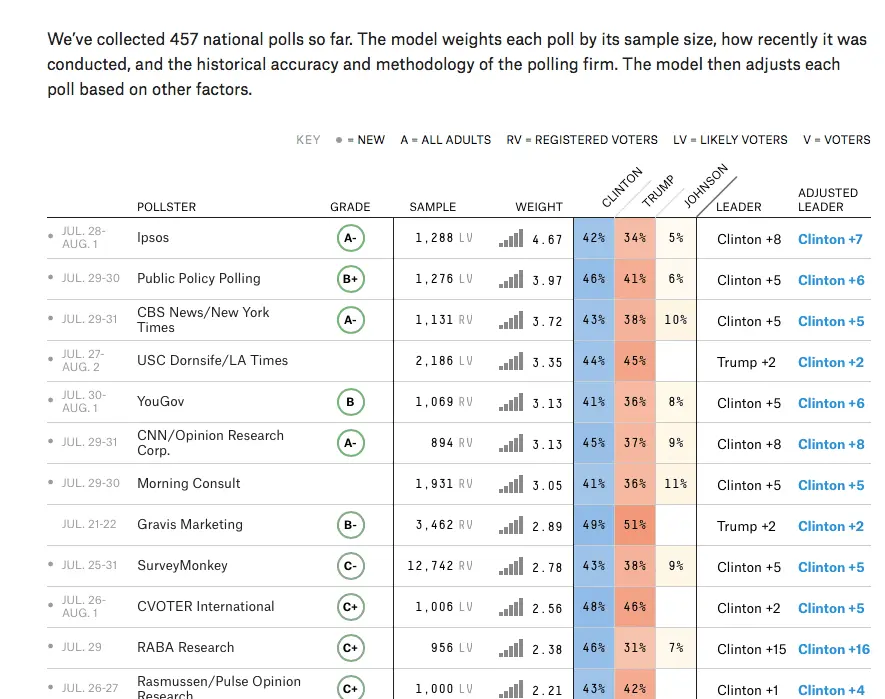The width and height of the screenshot is (885, 699).
Task: Click the POLLSTER column header
Action: 166,207
